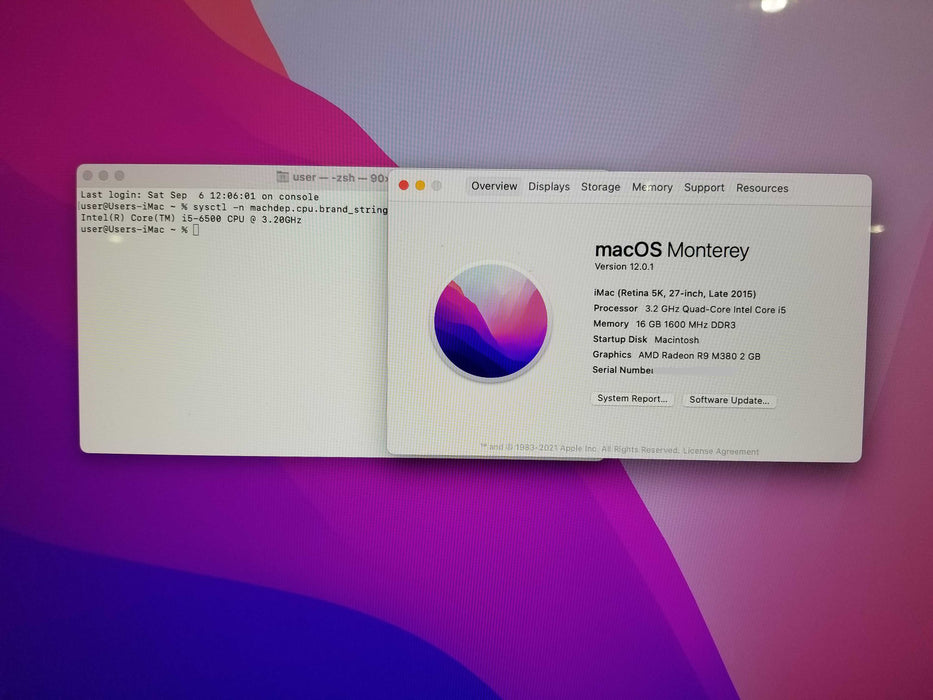Select '3.2 GHz Quad-Core Intel Core i5' text
The image size is (933, 700).
click(x=715, y=310)
